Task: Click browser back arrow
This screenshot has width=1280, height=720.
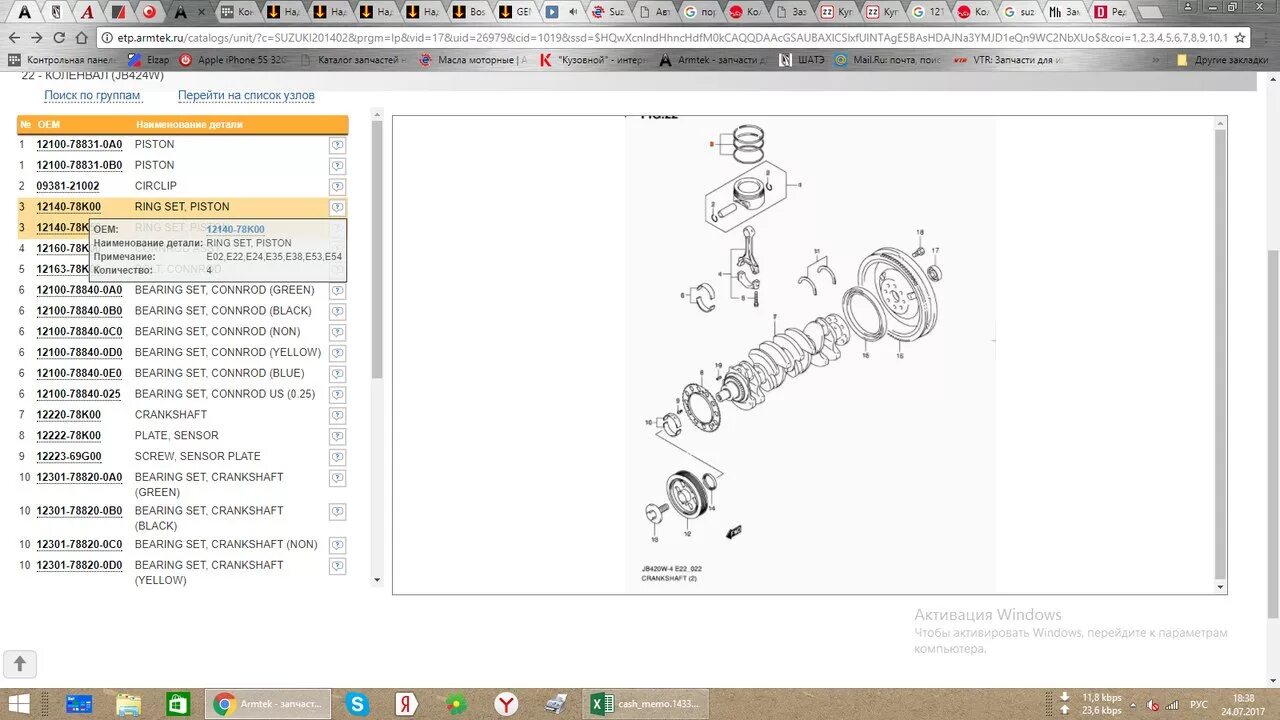Action: tap(14, 37)
